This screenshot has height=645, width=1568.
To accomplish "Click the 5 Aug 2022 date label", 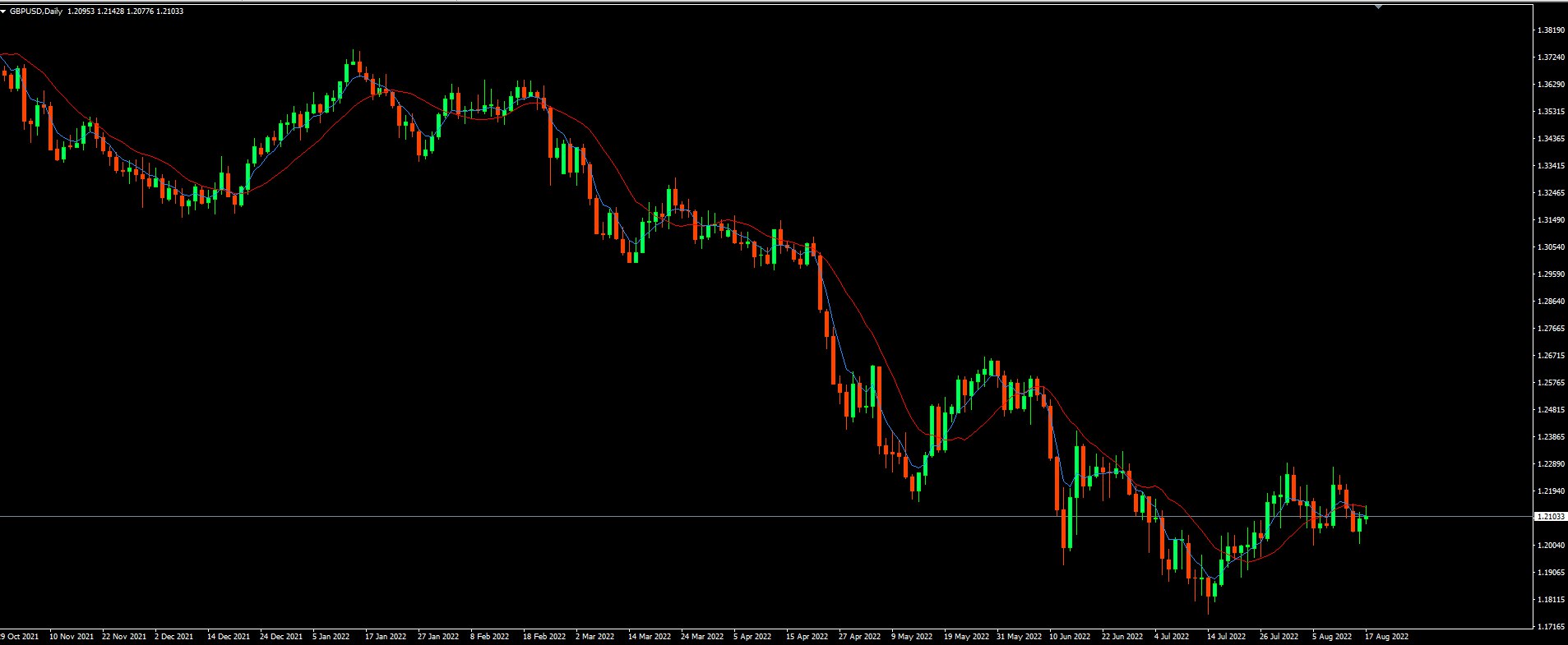I will (1332, 637).
